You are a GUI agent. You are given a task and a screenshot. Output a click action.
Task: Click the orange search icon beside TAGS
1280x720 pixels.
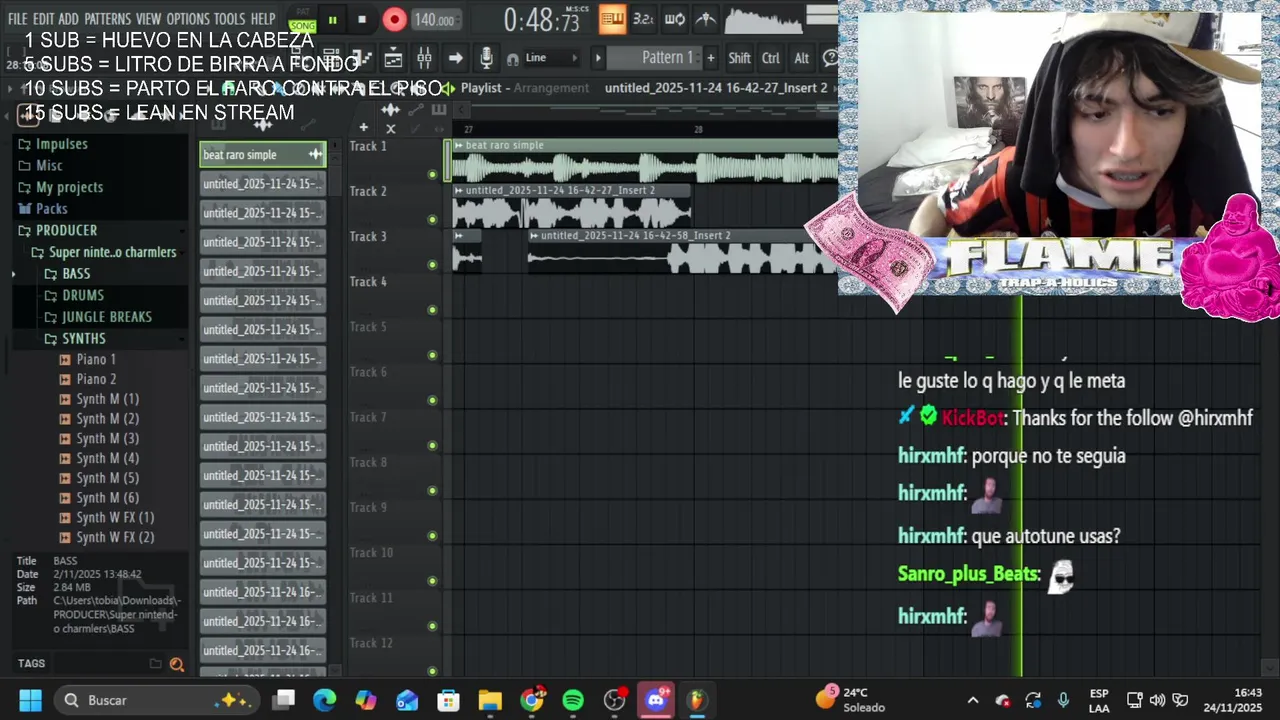click(177, 664)
